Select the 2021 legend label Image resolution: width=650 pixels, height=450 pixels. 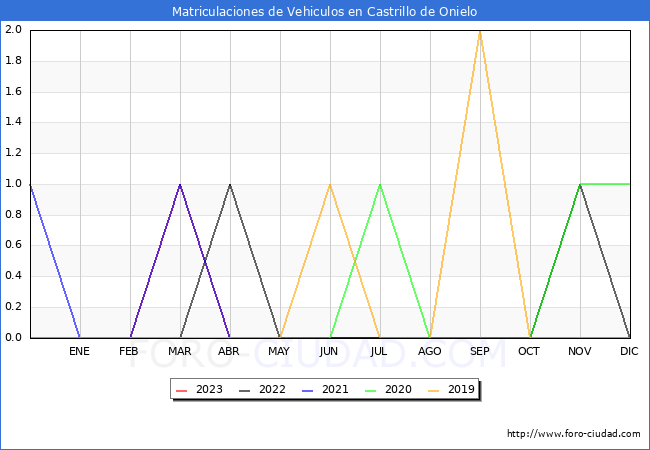click(x=335, y=390)
